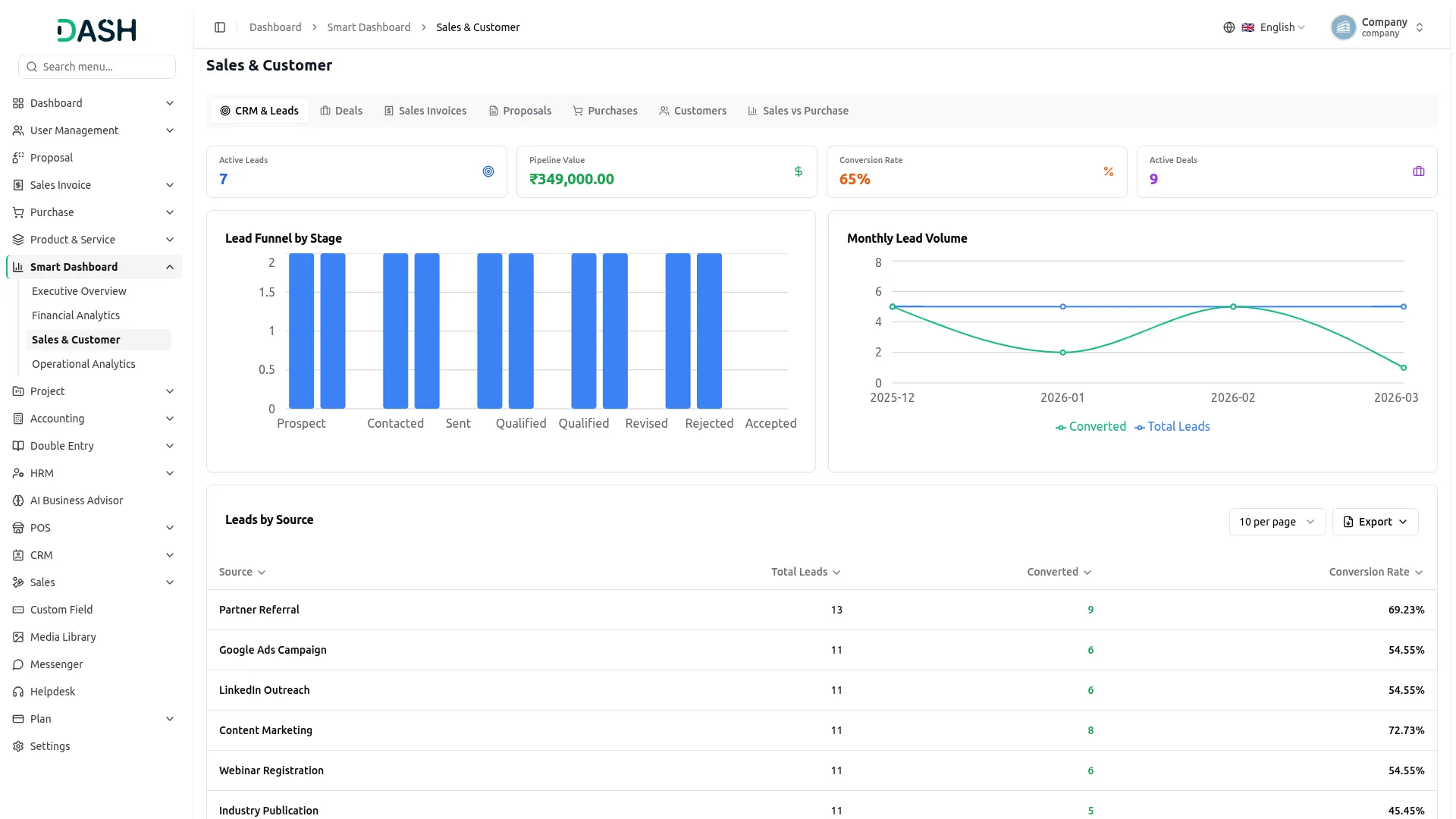The image size is (1456, 819).
Task: Expand the User Management chevron
Action: (x=170, y=130)
